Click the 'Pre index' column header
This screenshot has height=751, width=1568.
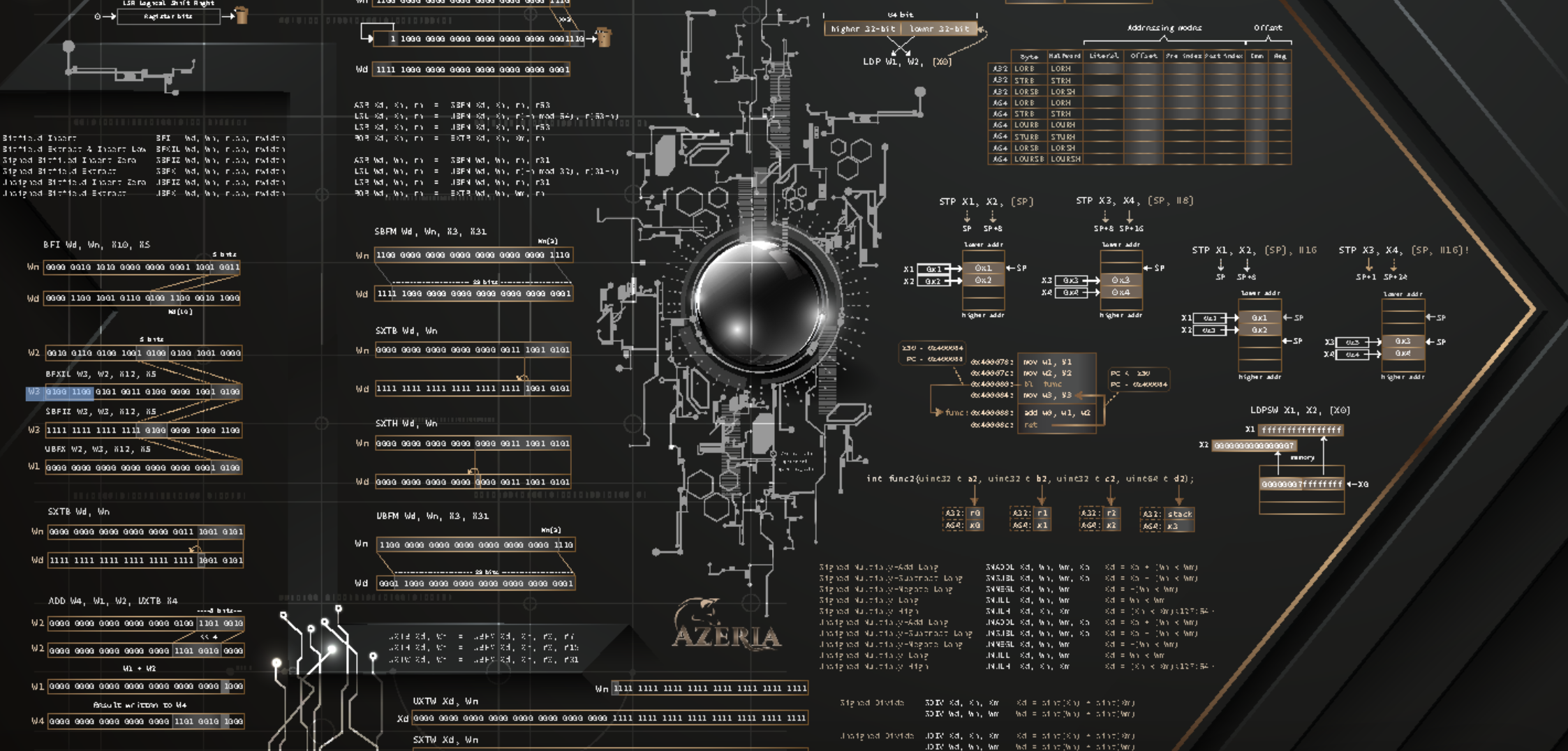[1183, 56]
